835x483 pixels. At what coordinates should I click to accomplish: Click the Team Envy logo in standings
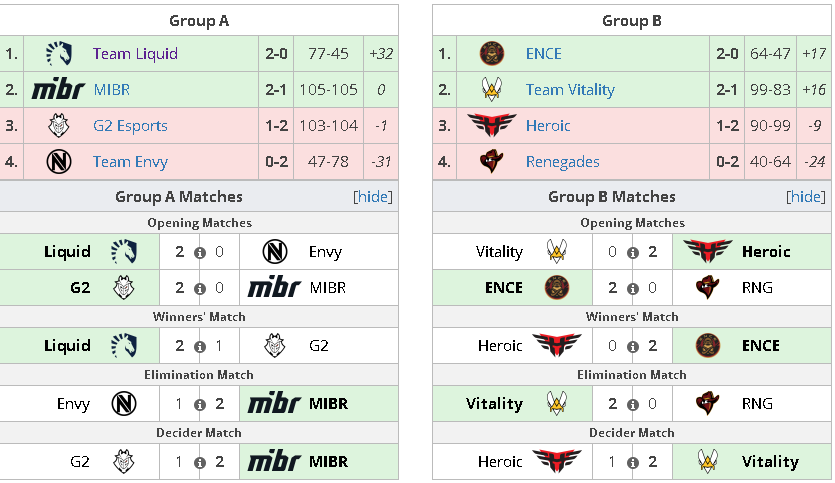point(58,162)
